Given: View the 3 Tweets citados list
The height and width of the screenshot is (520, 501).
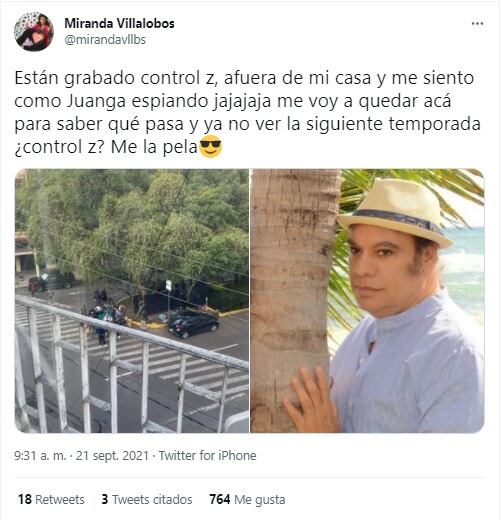Looking at the screenshot, I should [x=147, y=499].
